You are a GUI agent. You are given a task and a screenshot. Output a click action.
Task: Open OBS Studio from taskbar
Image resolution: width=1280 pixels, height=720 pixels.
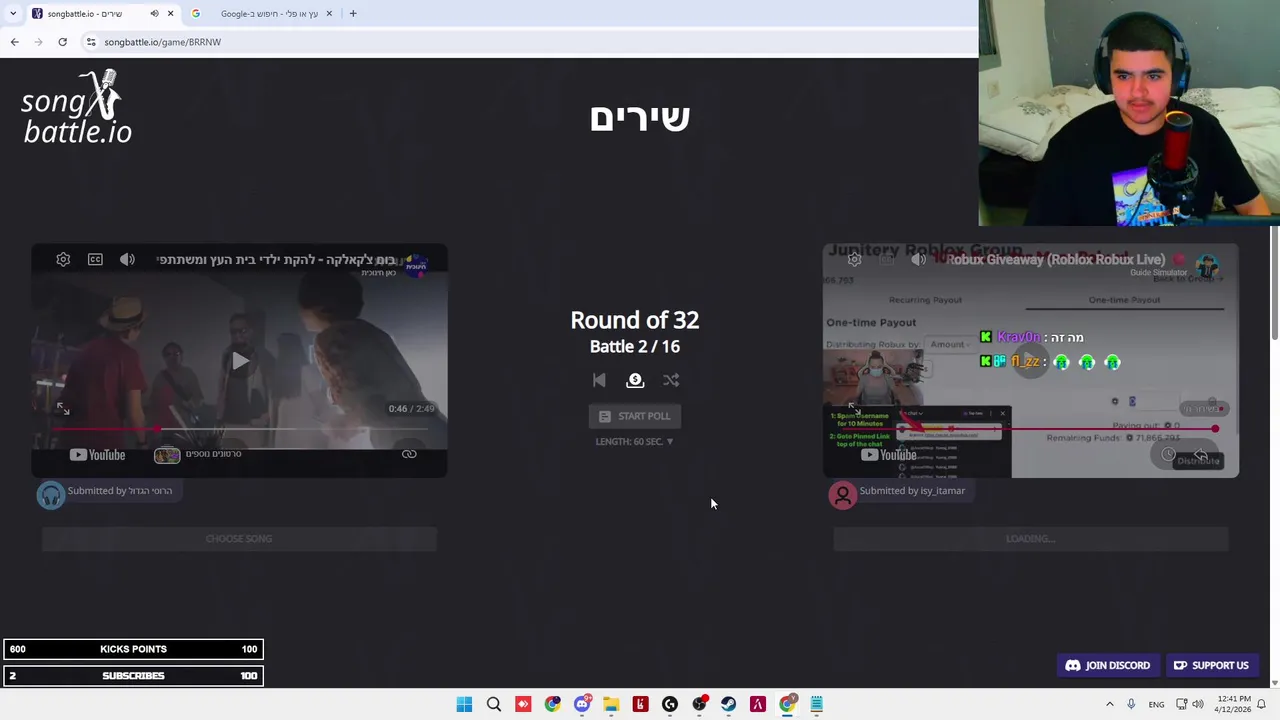[699, 705]
